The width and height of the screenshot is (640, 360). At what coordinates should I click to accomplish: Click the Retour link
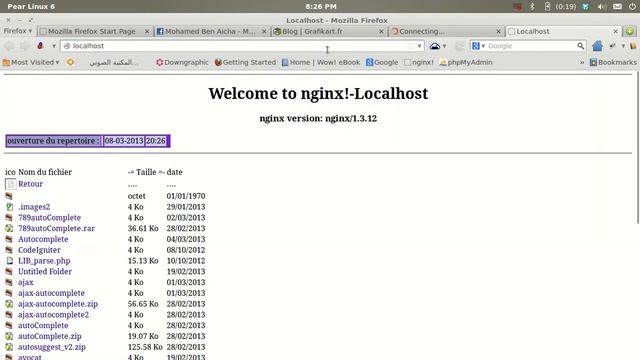pos(30,184)
